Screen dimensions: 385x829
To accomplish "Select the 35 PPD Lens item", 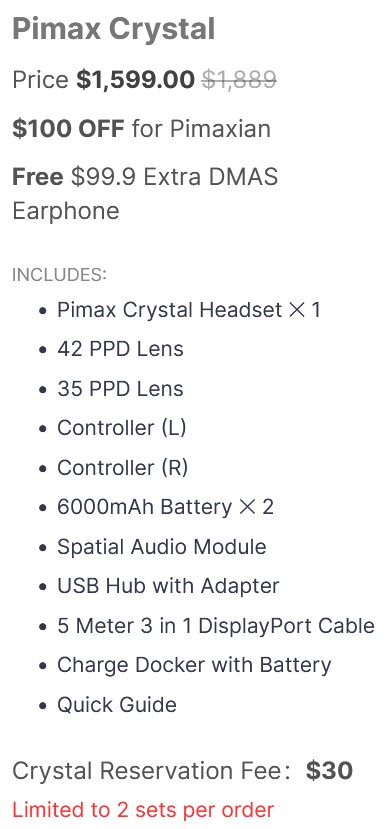I will pyautogui.click(x=120, y=389).
